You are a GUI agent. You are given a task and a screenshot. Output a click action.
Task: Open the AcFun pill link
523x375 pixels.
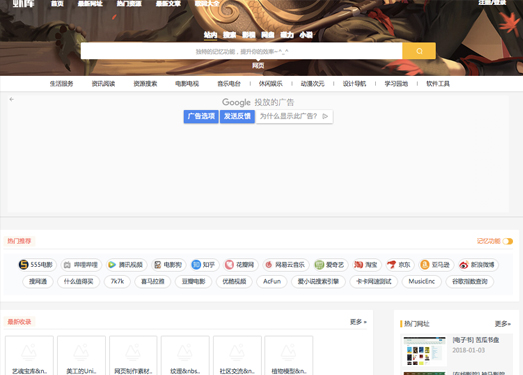[272, 281]
